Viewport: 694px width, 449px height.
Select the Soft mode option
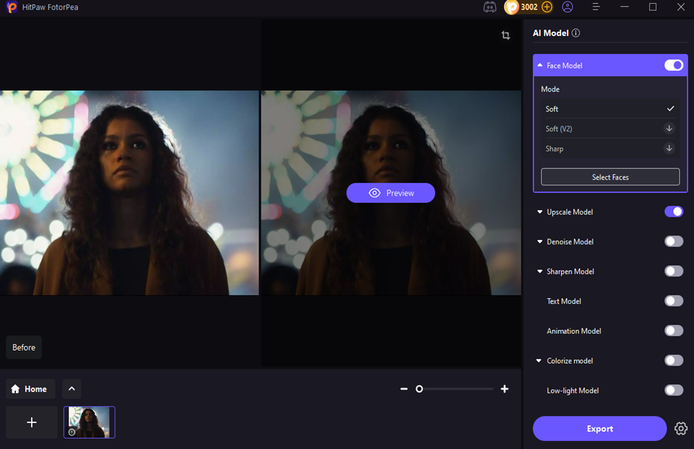[610, 109]
